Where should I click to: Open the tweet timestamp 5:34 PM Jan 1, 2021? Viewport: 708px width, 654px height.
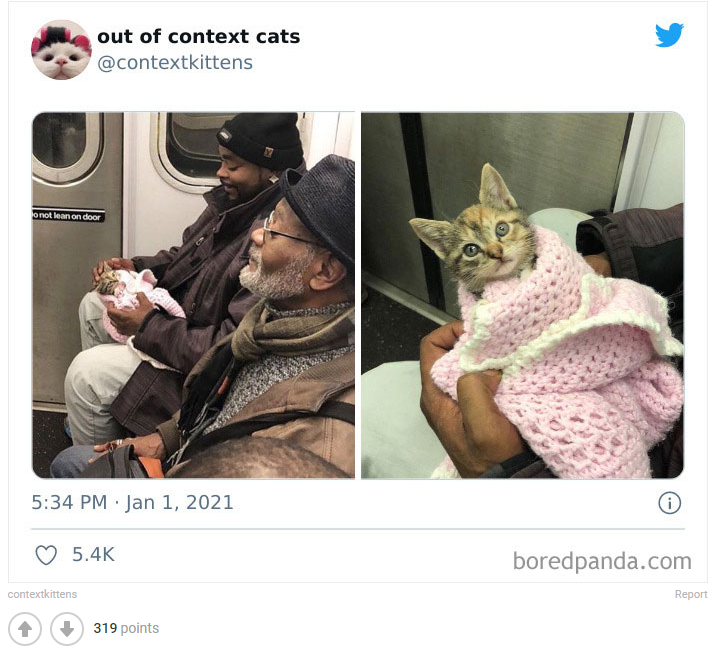click(x=132, y=502)
